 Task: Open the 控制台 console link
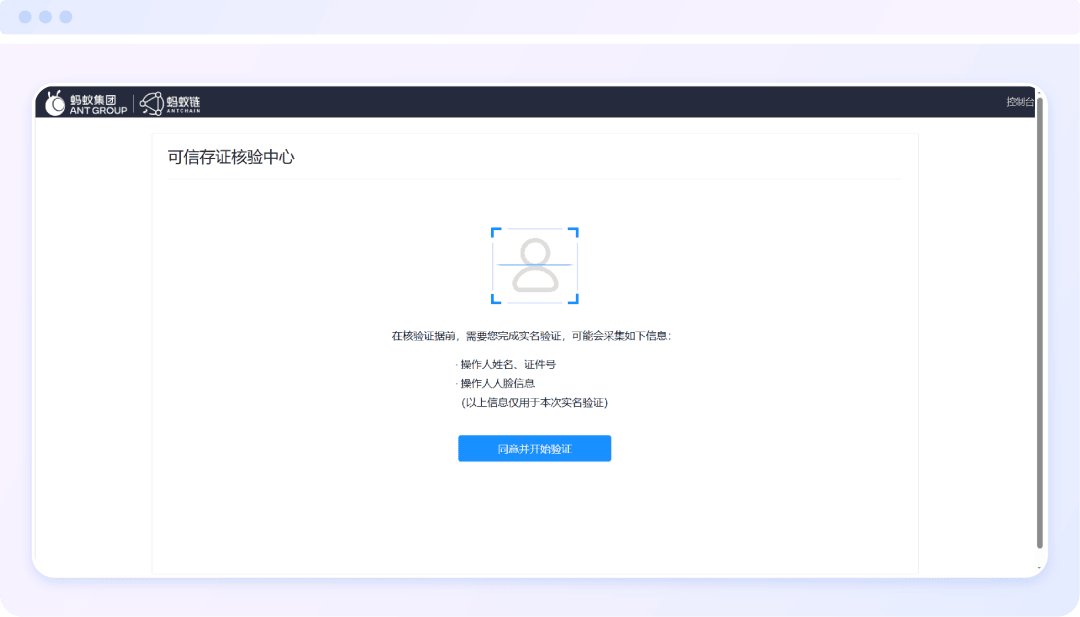point(1020,102)
